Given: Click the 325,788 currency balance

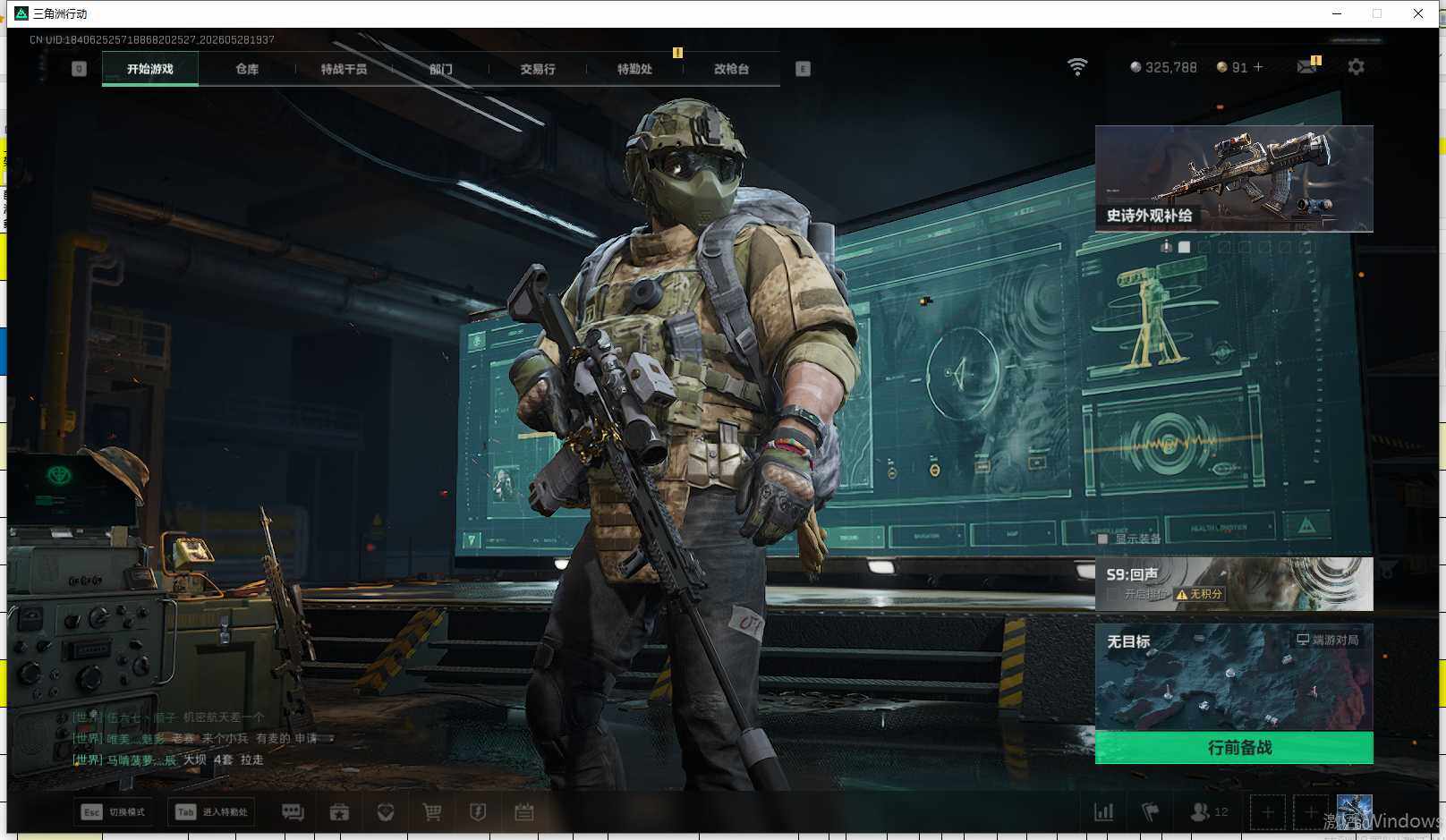Looking at the screenshot, I should pyautogui.click(x=1163, y=67).
